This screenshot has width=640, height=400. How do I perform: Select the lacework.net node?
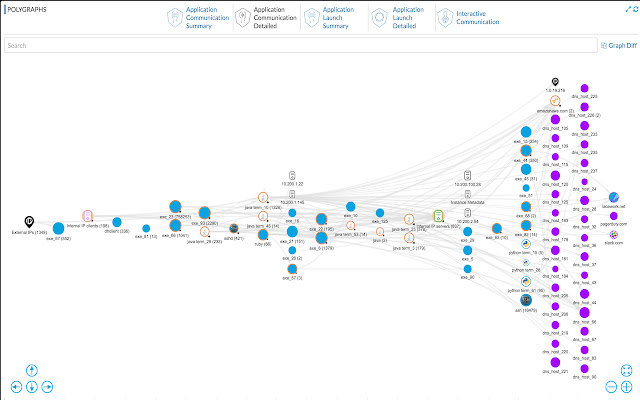[x=614, y=198]
